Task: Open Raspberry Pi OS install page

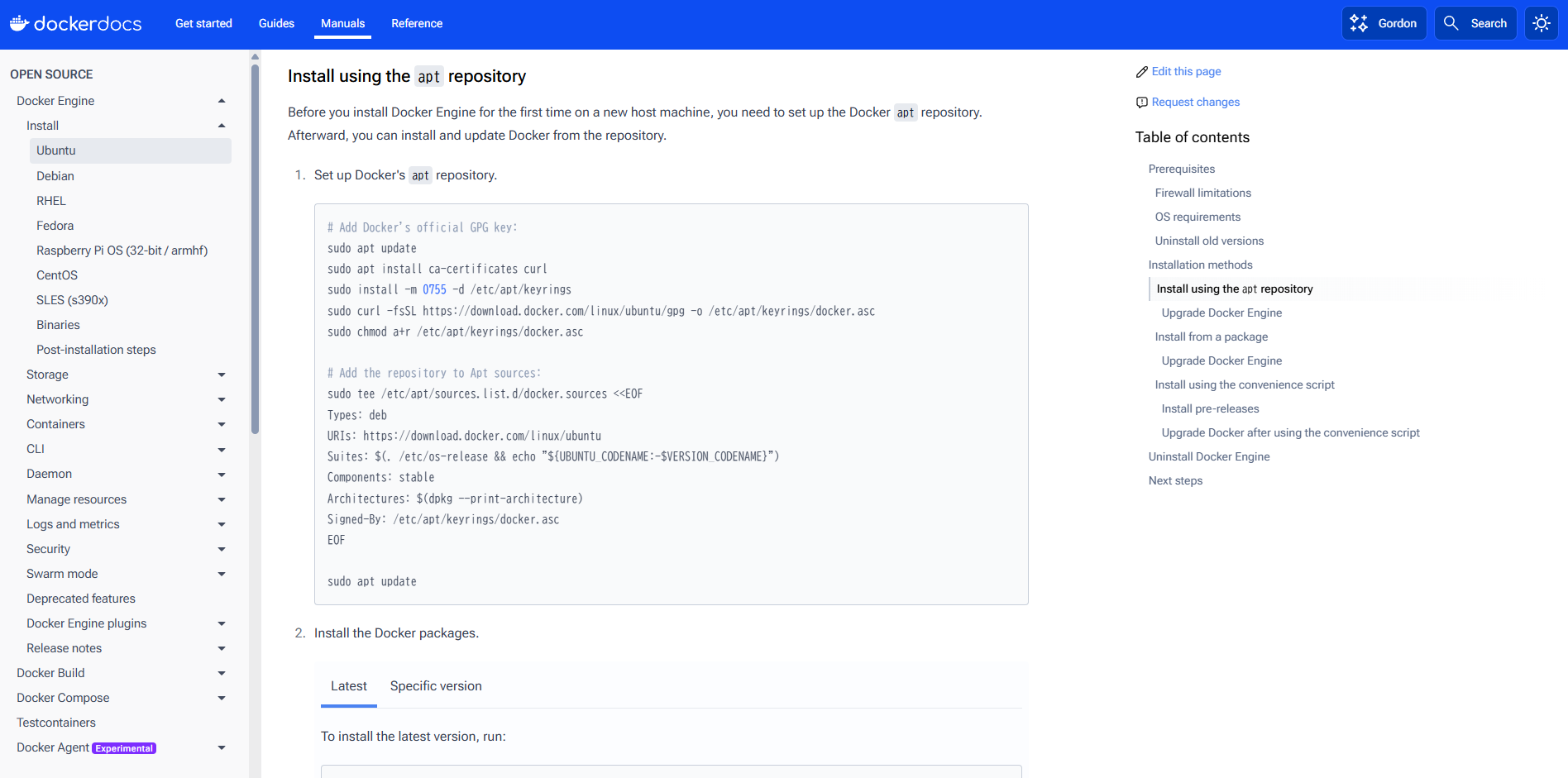Action: coord(122,251)
